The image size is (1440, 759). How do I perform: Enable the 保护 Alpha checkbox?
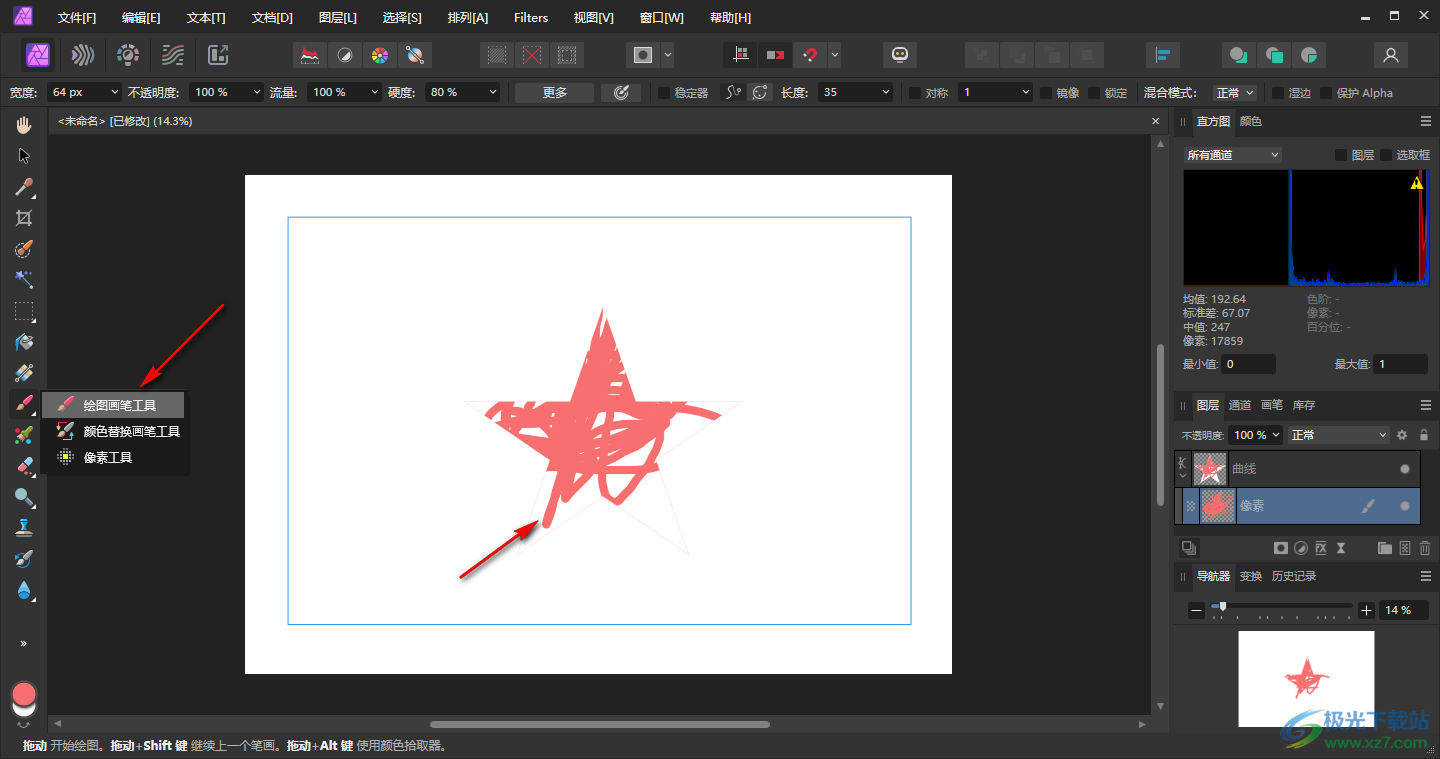pos(1326,93)
